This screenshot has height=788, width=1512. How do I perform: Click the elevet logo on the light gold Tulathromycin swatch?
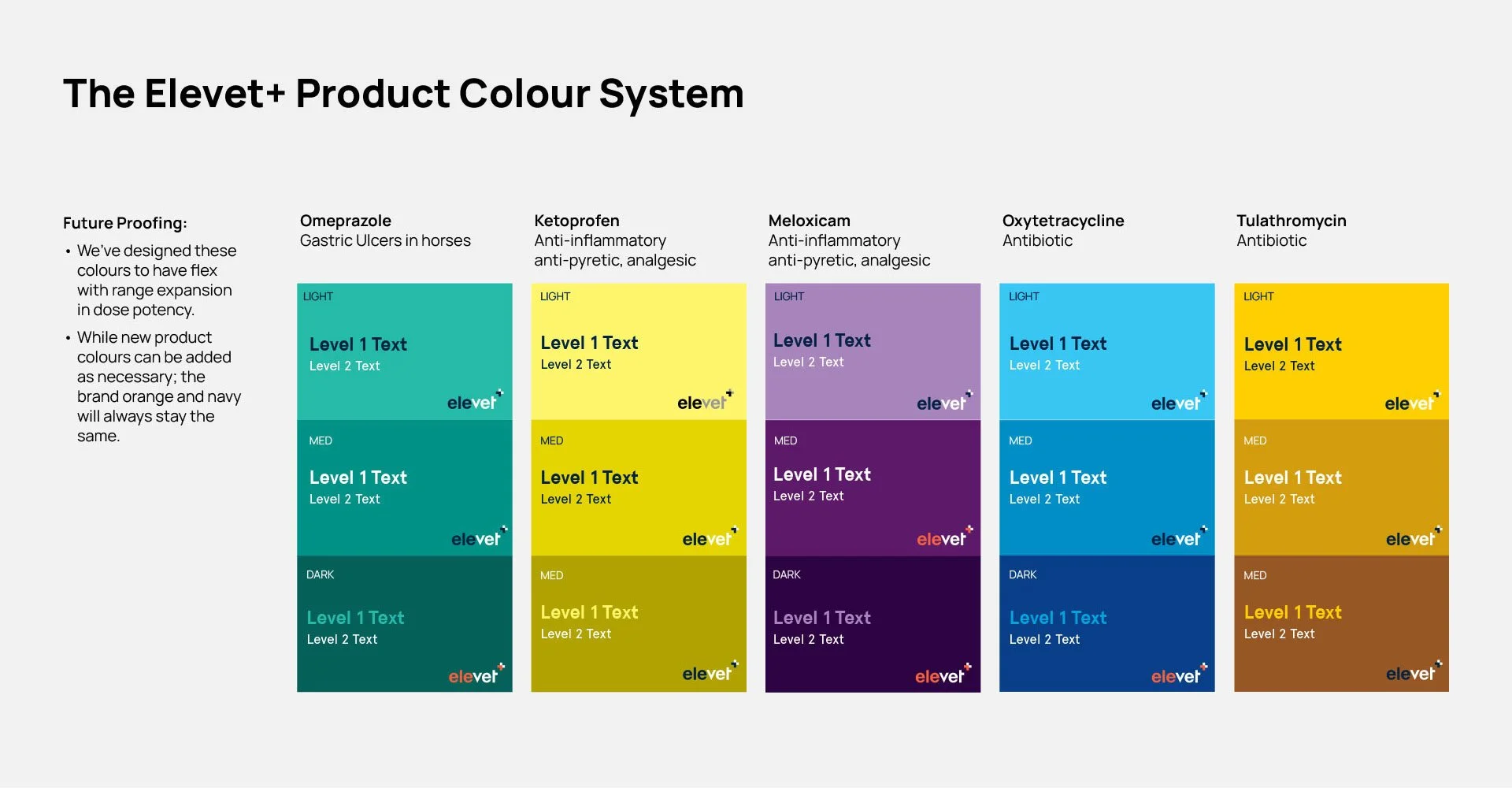(1413, 402)
